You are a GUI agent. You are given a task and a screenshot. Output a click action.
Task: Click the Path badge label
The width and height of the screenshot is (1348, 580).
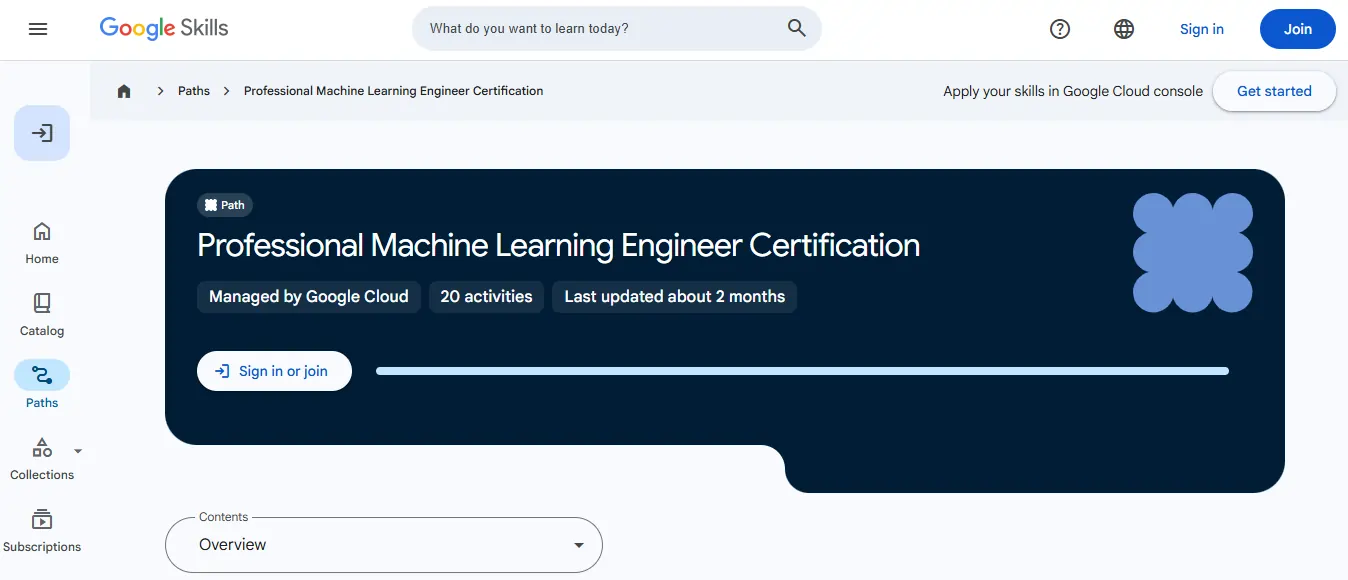[225, 205]
